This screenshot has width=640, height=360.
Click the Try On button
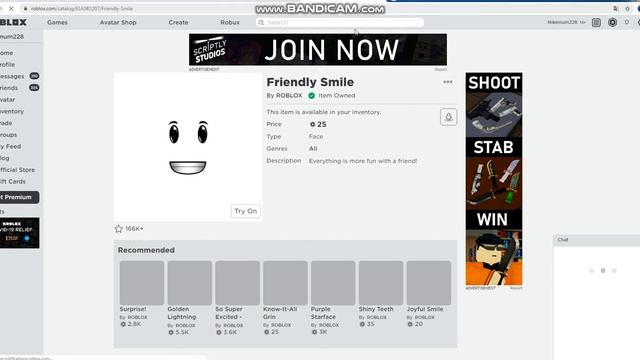coord(246,211)
